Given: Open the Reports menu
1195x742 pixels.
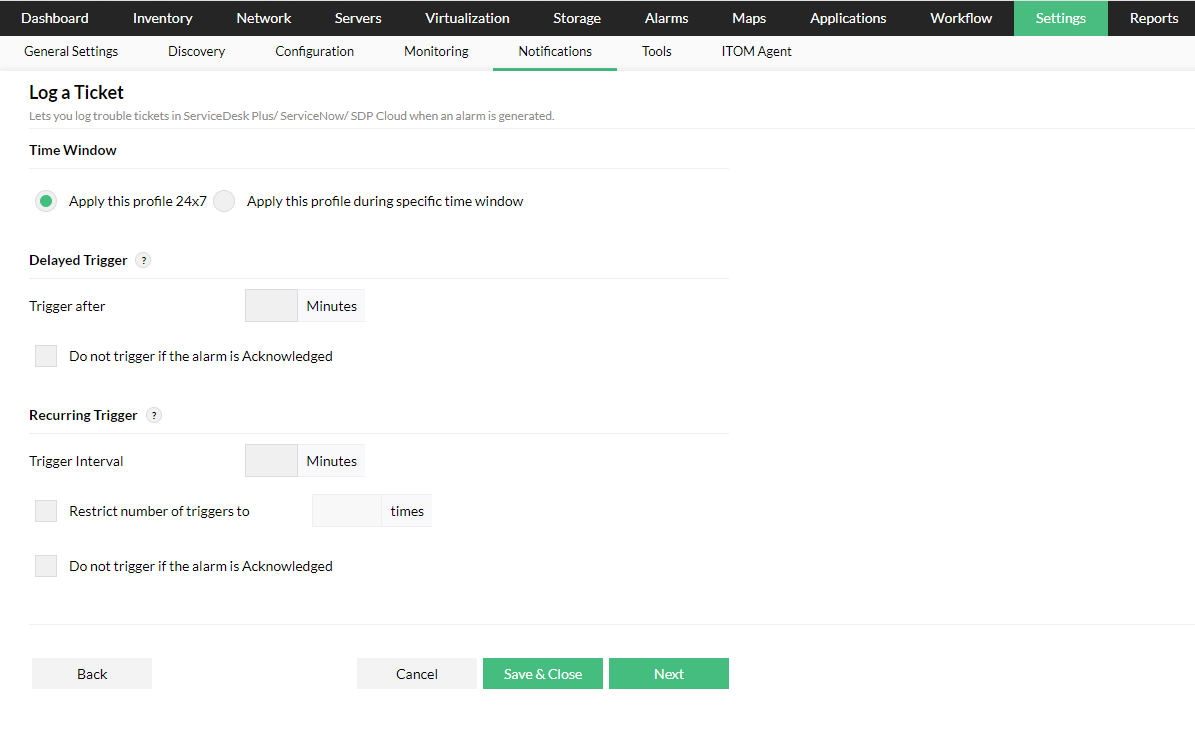Looking at the screenshot, I should tap(1154, 18).
